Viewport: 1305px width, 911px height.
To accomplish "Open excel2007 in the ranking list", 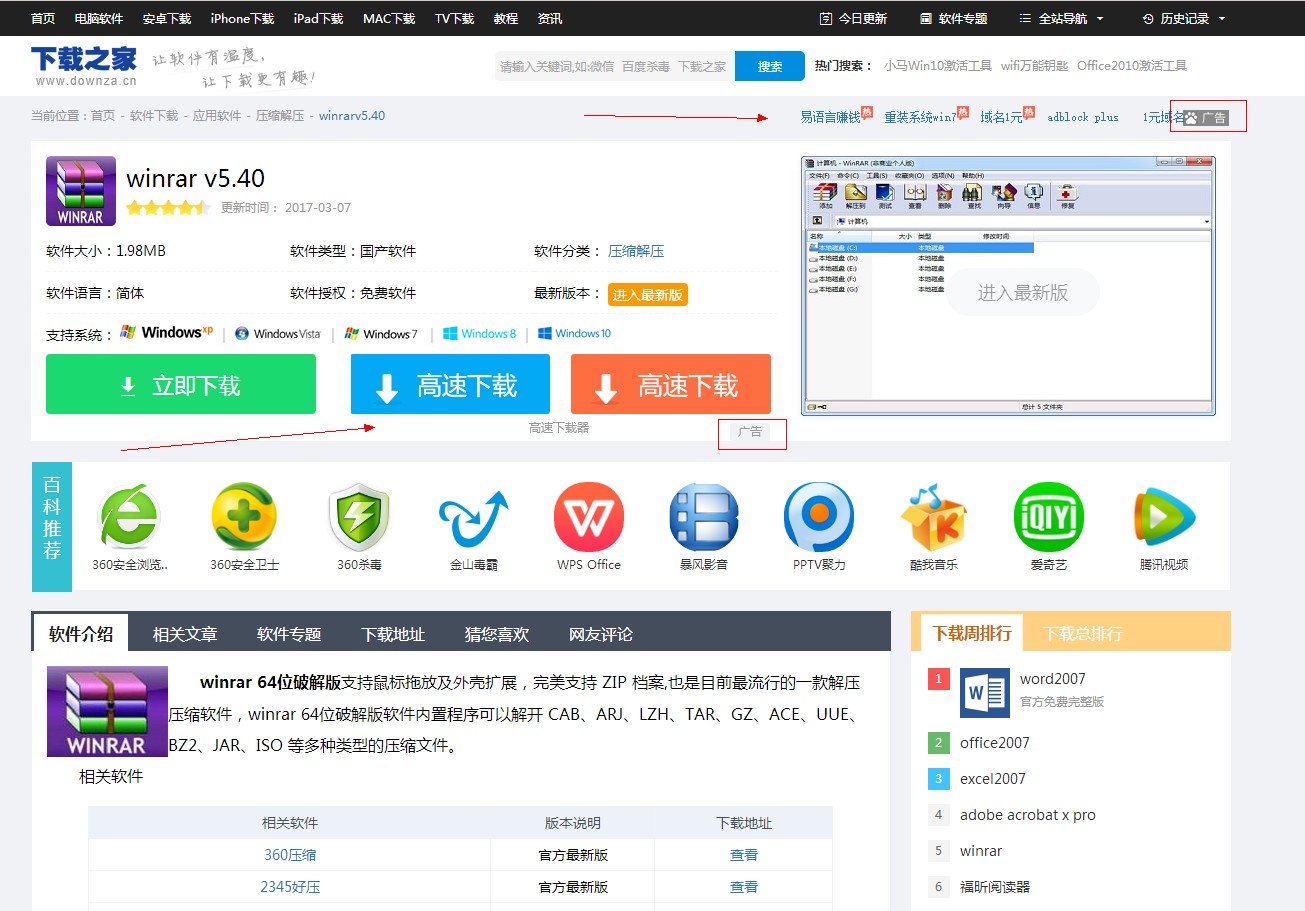I will tap(993, 779).
